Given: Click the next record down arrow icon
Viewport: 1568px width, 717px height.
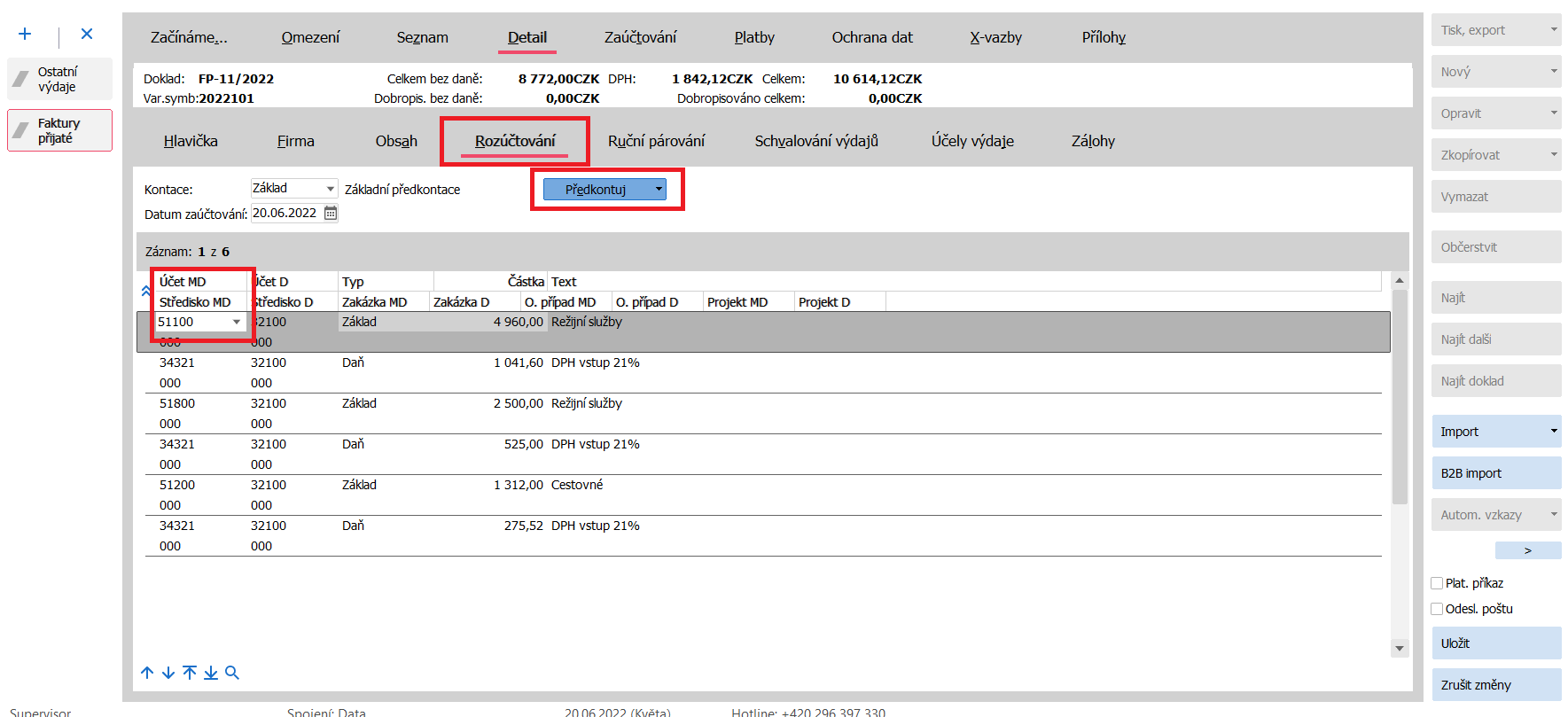Looking at the screenshot, I should click(x=168, y=673).
